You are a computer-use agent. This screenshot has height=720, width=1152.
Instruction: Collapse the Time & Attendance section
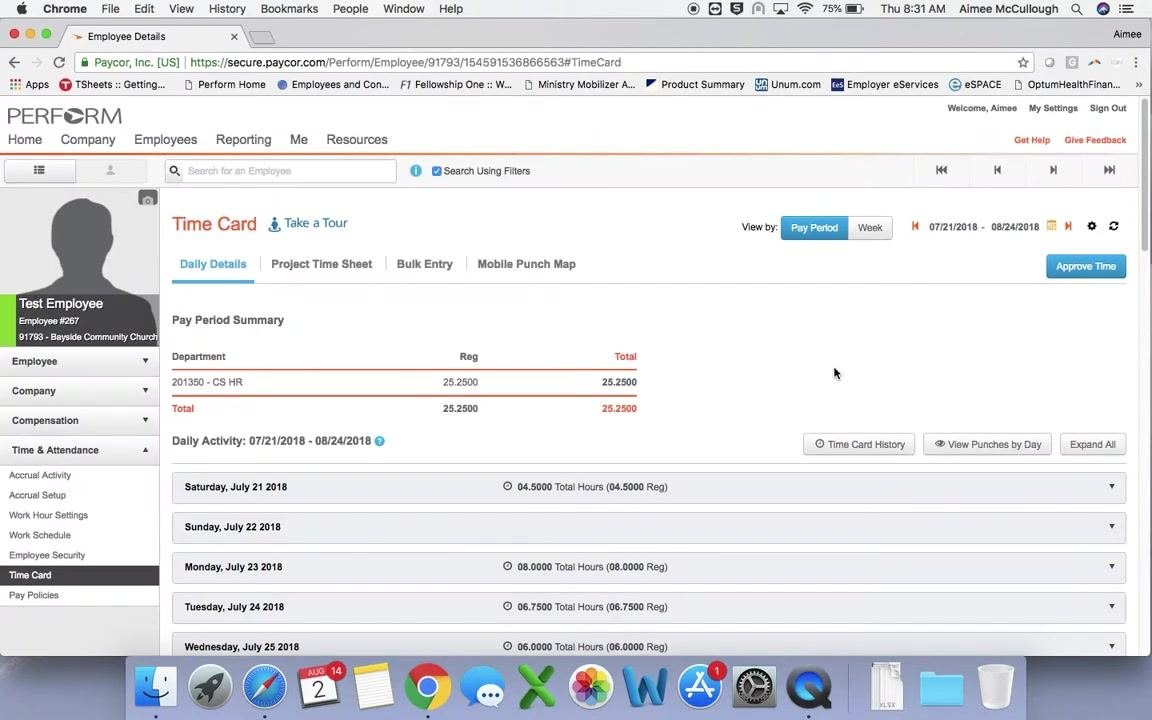coord(79,450)
